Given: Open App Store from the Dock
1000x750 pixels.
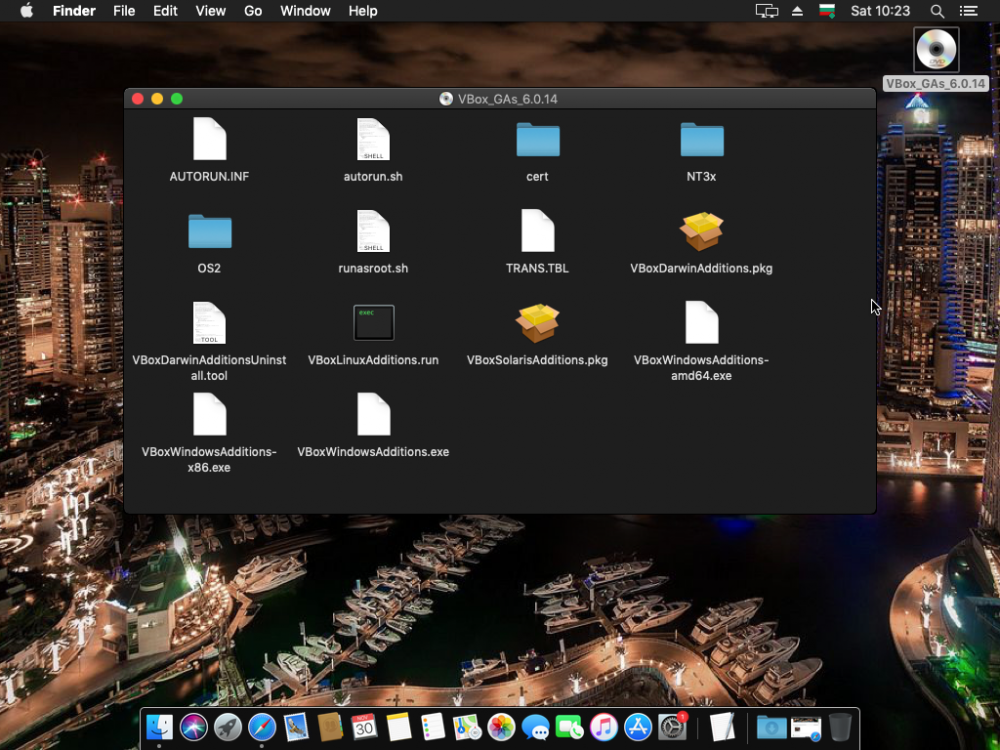Looking at the screenshot, I should click(638, 727).
